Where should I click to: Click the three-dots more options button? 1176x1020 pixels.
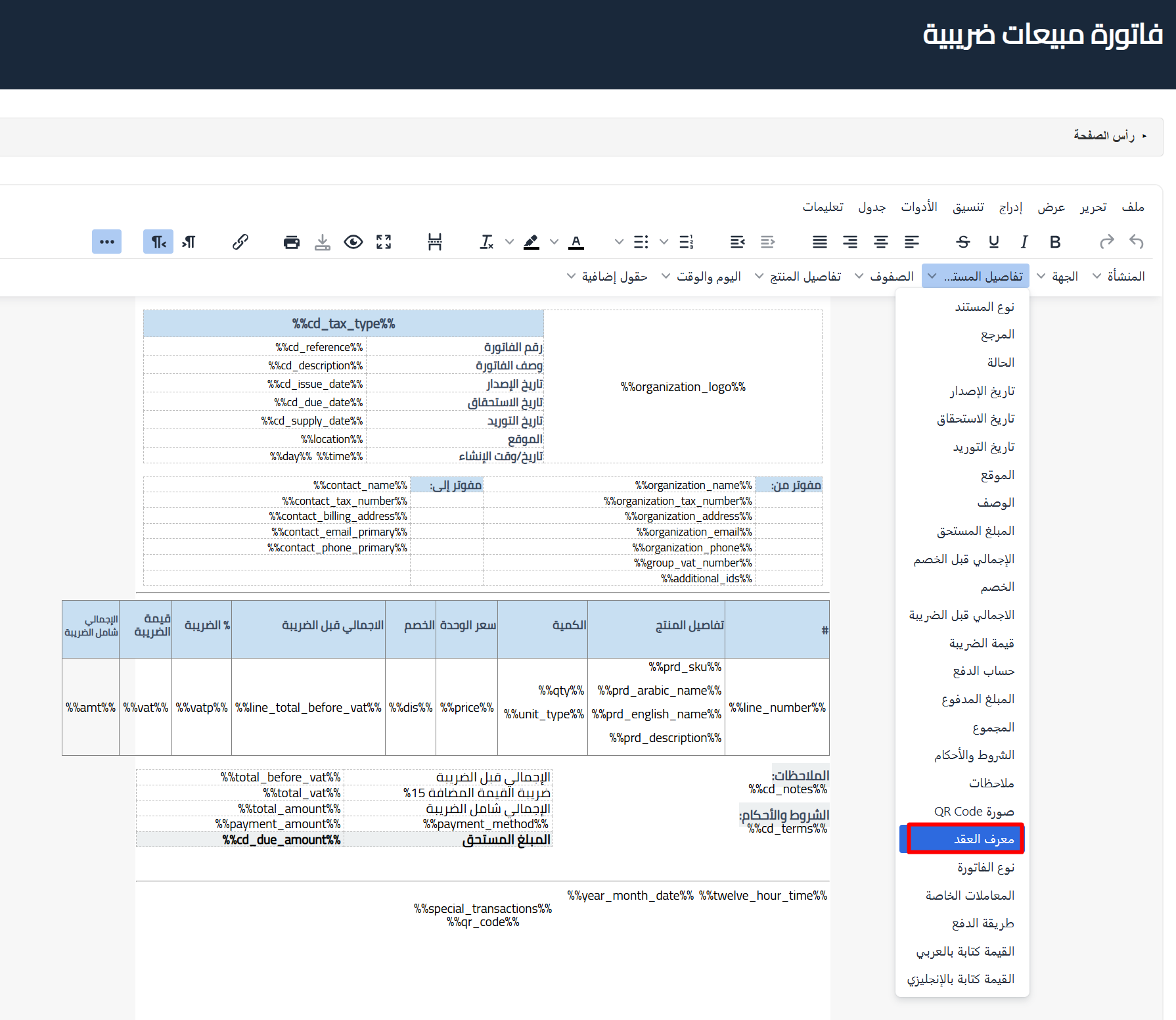pyautogui.click(x=106, y=242)
